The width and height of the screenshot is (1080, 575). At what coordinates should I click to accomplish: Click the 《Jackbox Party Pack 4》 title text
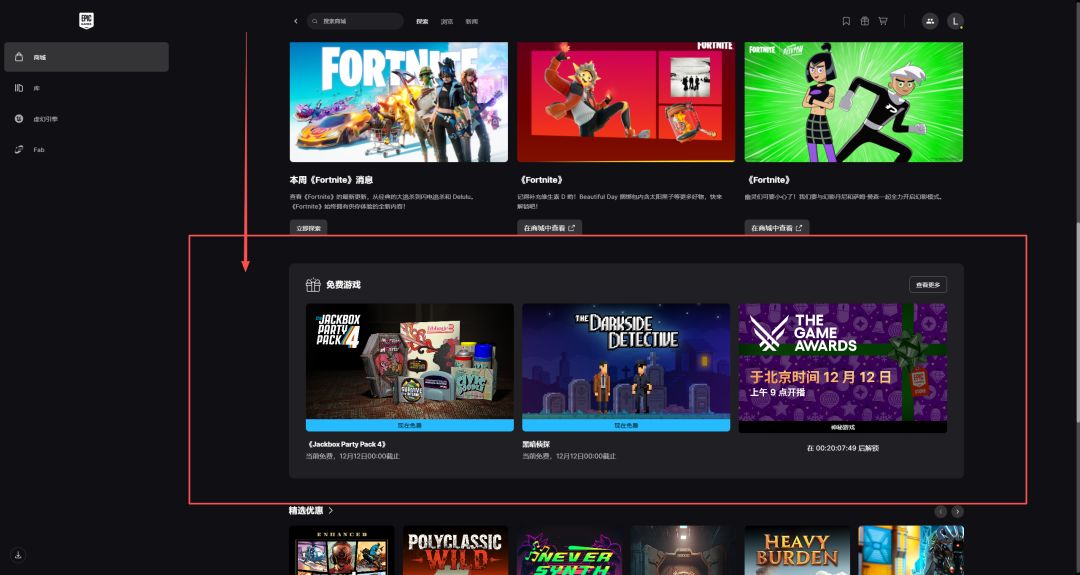pyautogui.click(x=346, y=444)
